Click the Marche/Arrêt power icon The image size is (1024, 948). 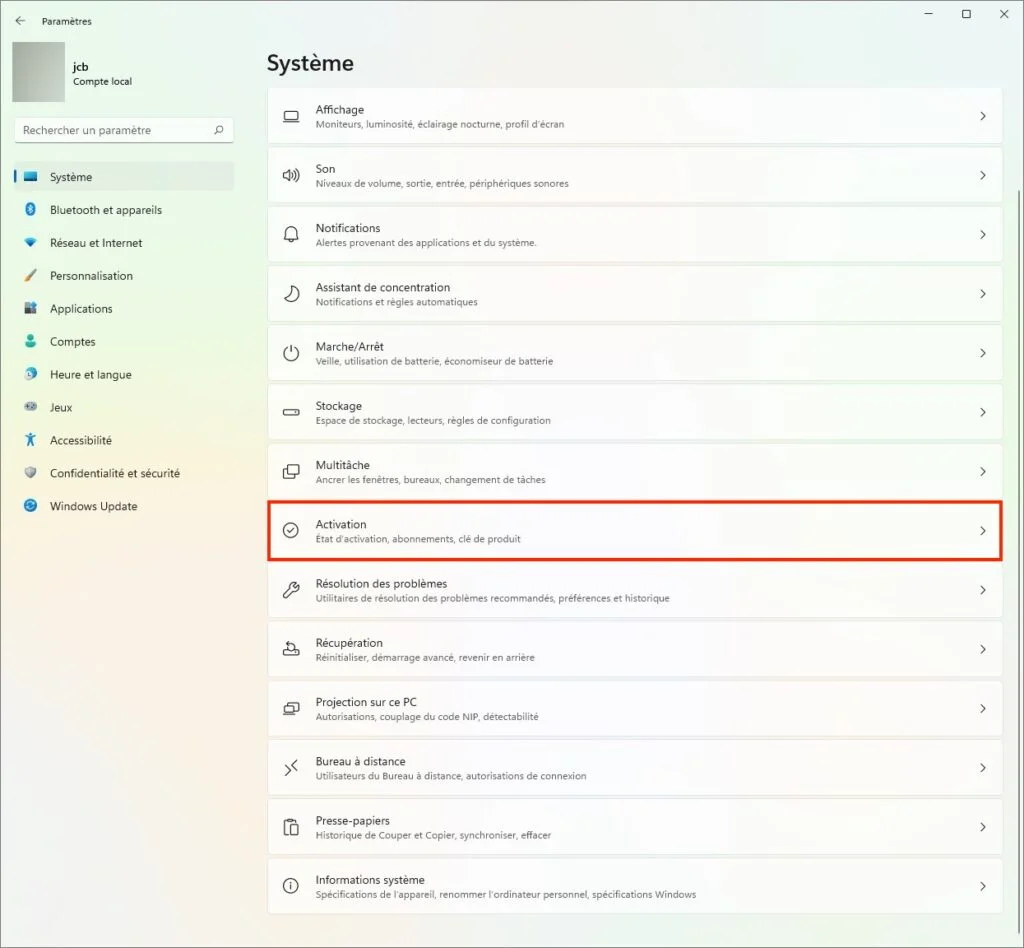[291, 353]
